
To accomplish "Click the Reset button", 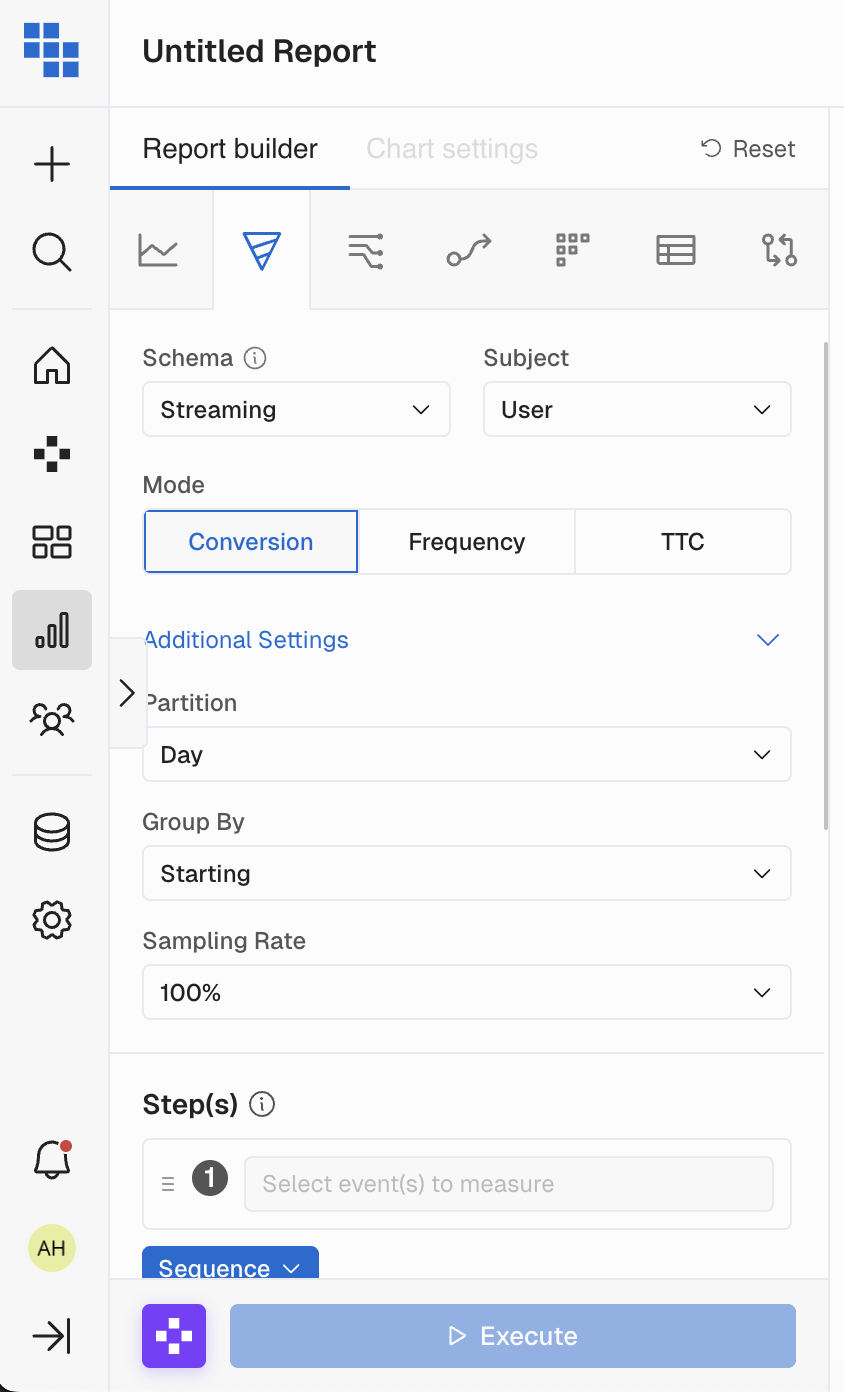I will 748,149.
